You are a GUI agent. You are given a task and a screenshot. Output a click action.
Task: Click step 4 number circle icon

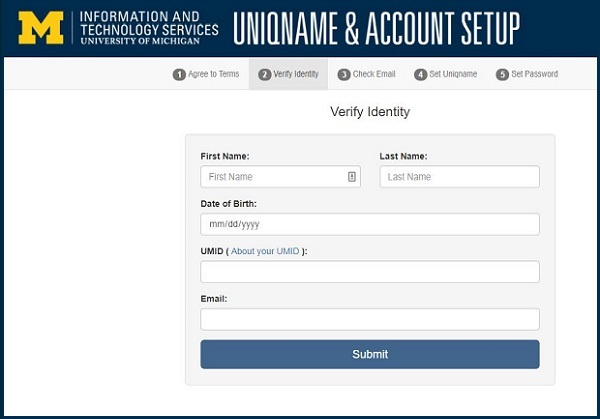(421, 74)
